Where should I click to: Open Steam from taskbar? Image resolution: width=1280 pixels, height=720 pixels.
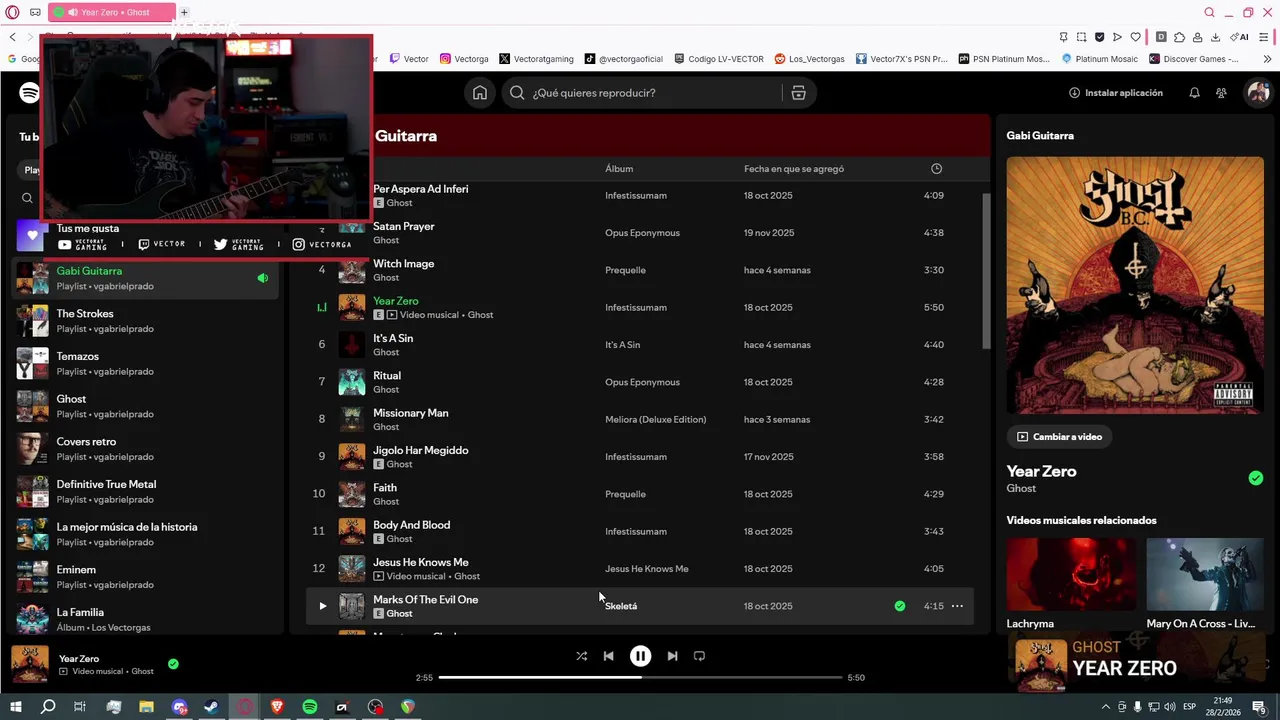[212, 707]
